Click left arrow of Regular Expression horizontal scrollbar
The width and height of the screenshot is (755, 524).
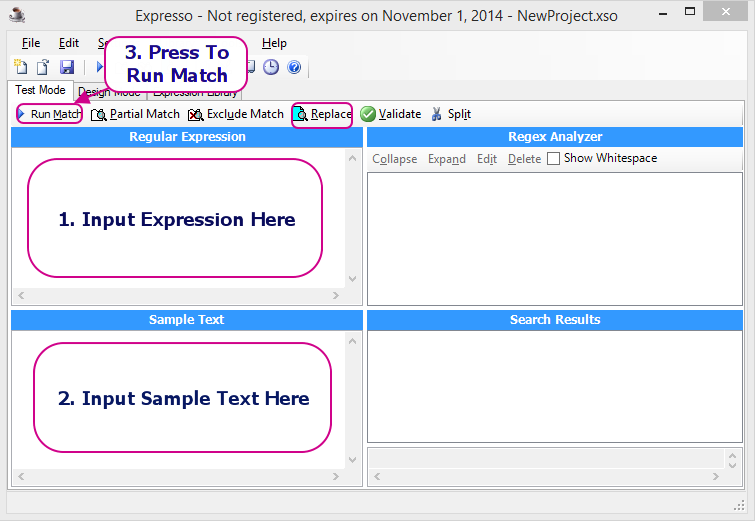click(x=21, y=295)
